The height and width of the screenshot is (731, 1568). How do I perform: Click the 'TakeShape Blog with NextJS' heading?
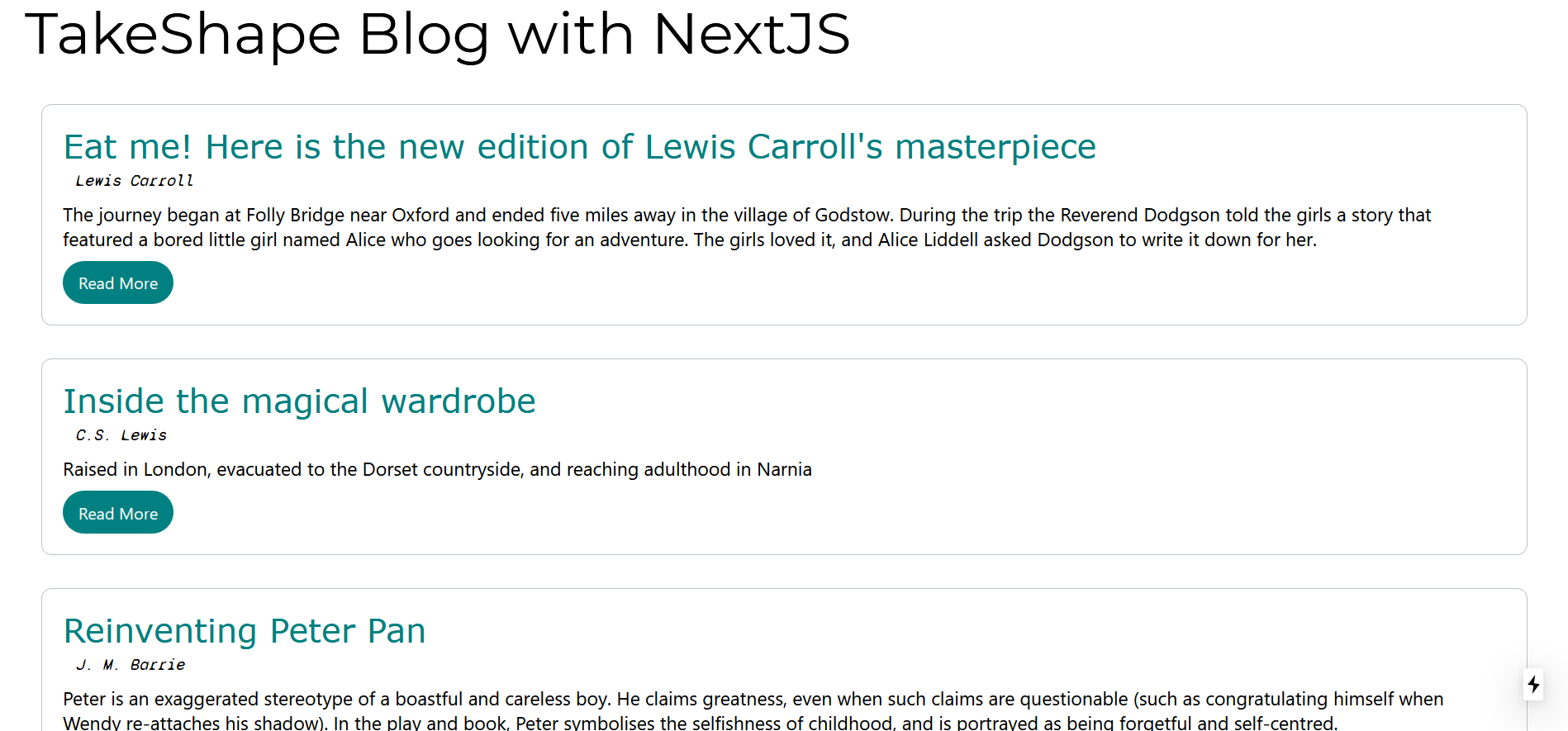438,35
